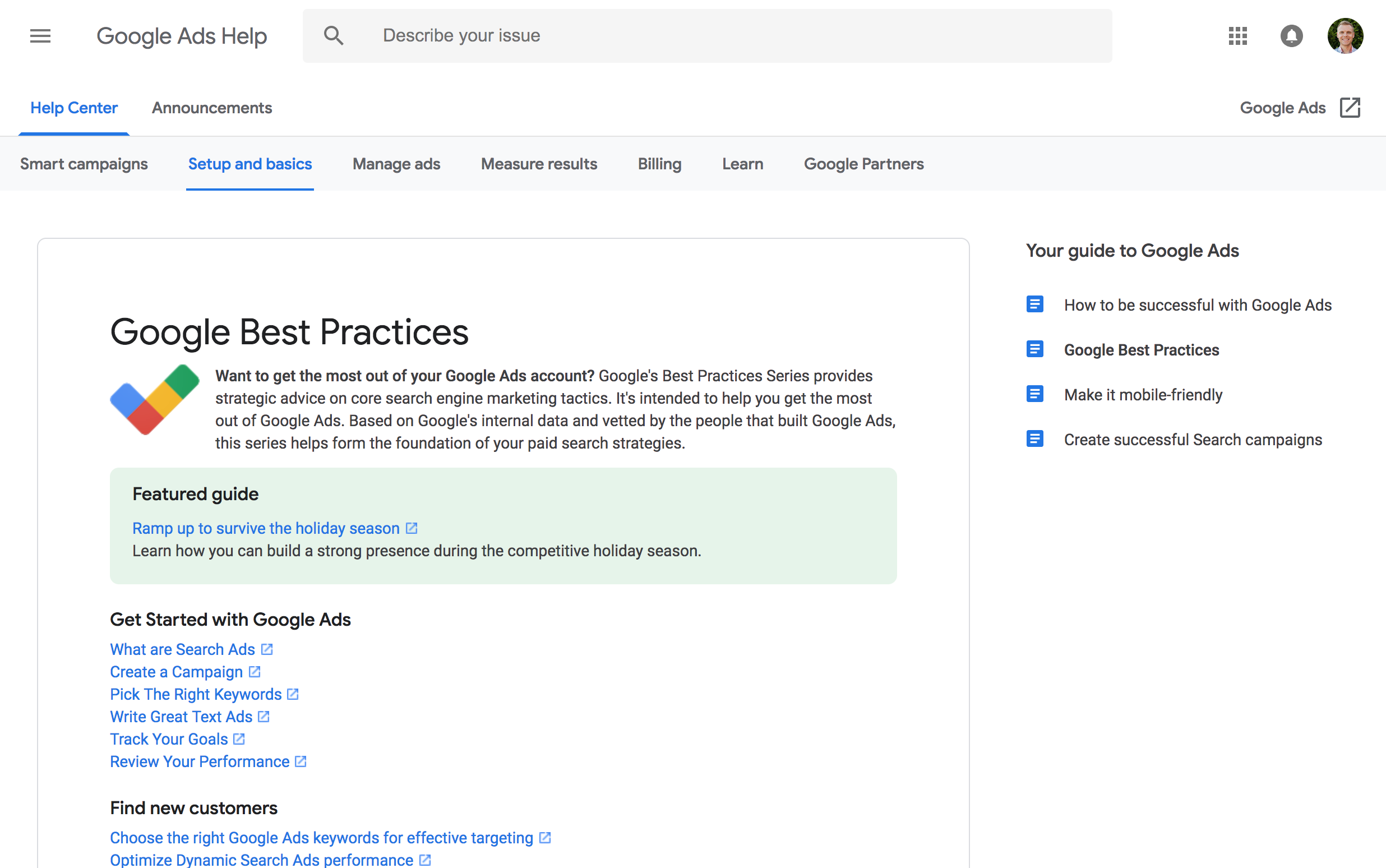Open notifications via the bell icon
The width and height of the screenshot is (1386, 868).
coord(1292,35)
